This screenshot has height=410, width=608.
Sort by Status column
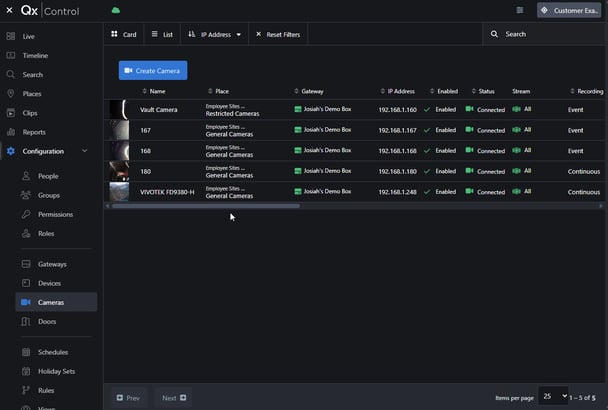coord(483,91)
